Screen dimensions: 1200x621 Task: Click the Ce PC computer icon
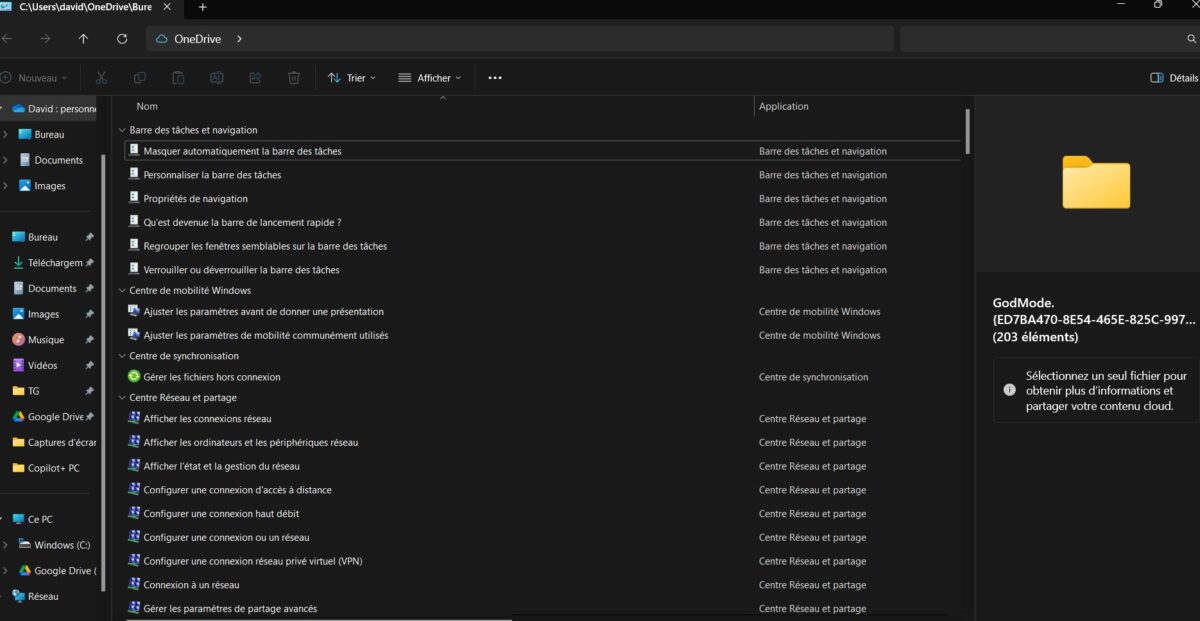(x=18, y=519)
